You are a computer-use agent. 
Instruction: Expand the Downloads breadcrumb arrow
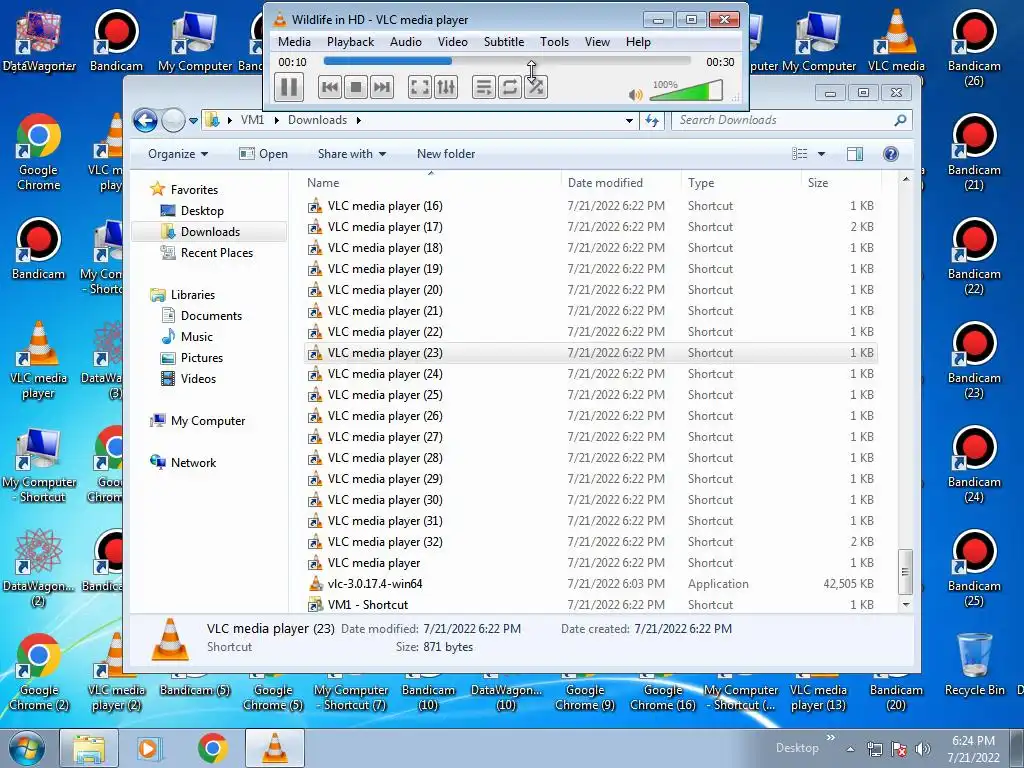pos(359,120)
